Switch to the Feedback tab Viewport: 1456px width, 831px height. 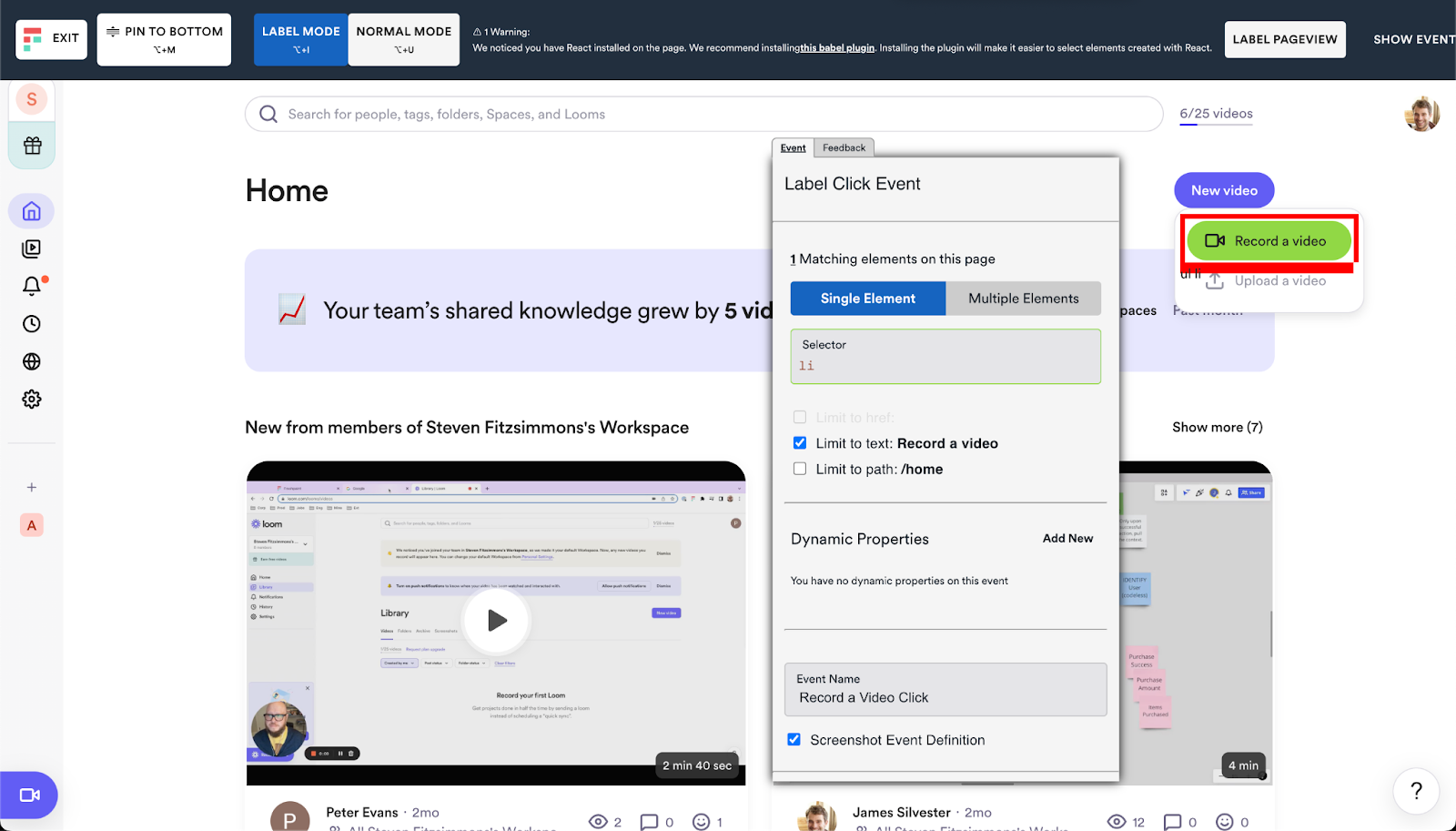coord(844,147)
